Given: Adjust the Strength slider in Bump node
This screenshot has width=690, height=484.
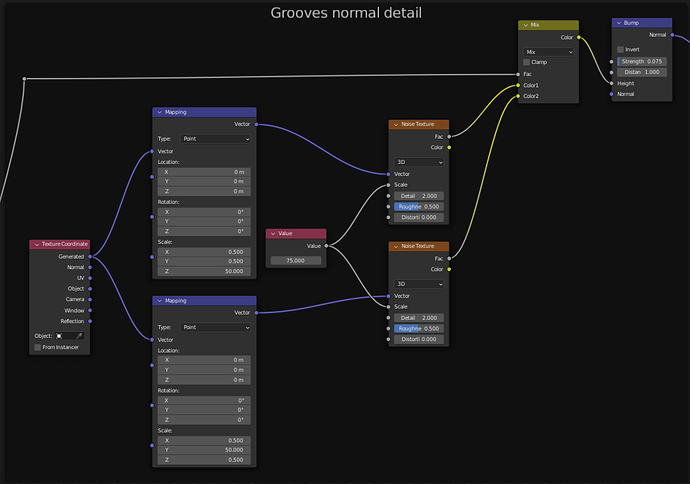Looking at the screenshot, I should click(x=642, y=62).
